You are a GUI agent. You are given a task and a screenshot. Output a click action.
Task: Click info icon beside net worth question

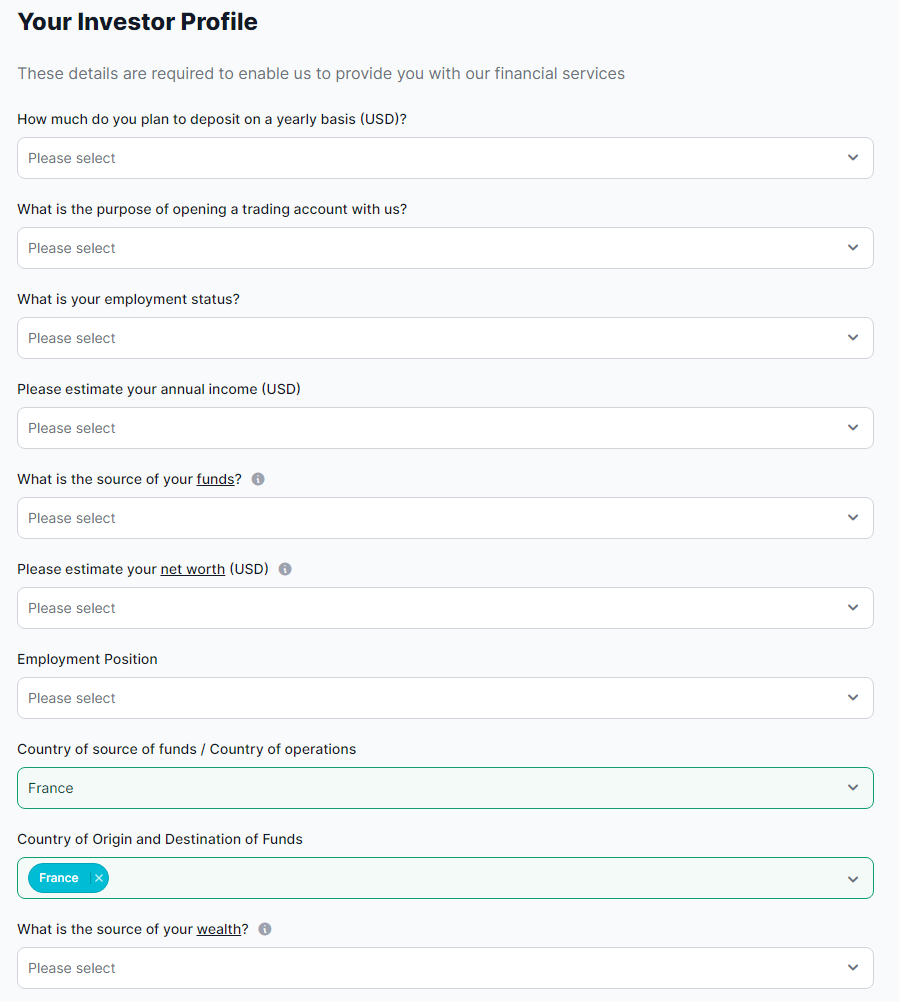[x=285, y=569]
